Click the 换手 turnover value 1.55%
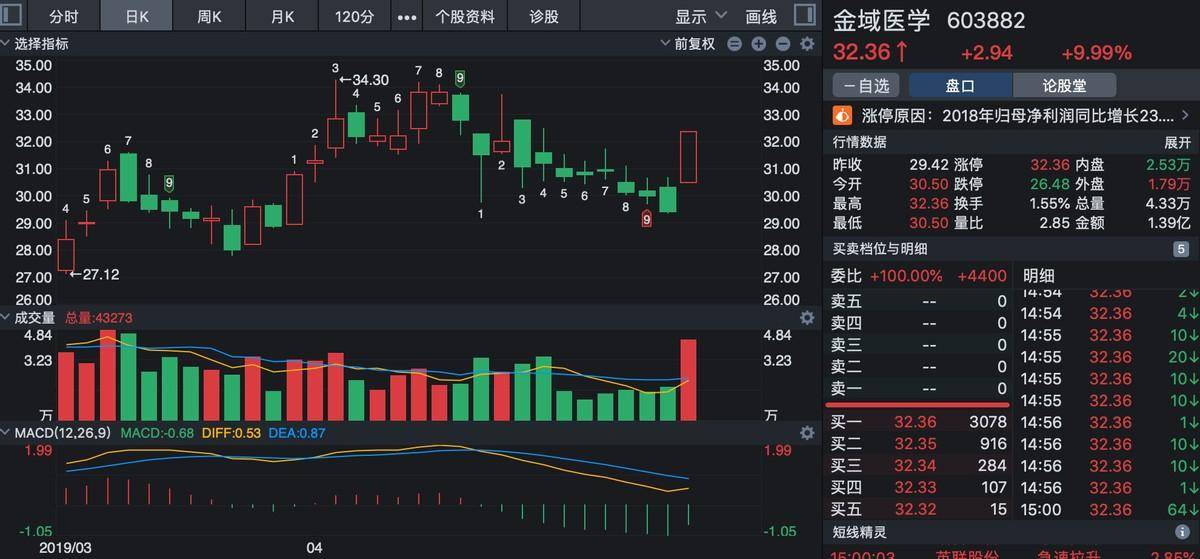 pos(1050,204)
